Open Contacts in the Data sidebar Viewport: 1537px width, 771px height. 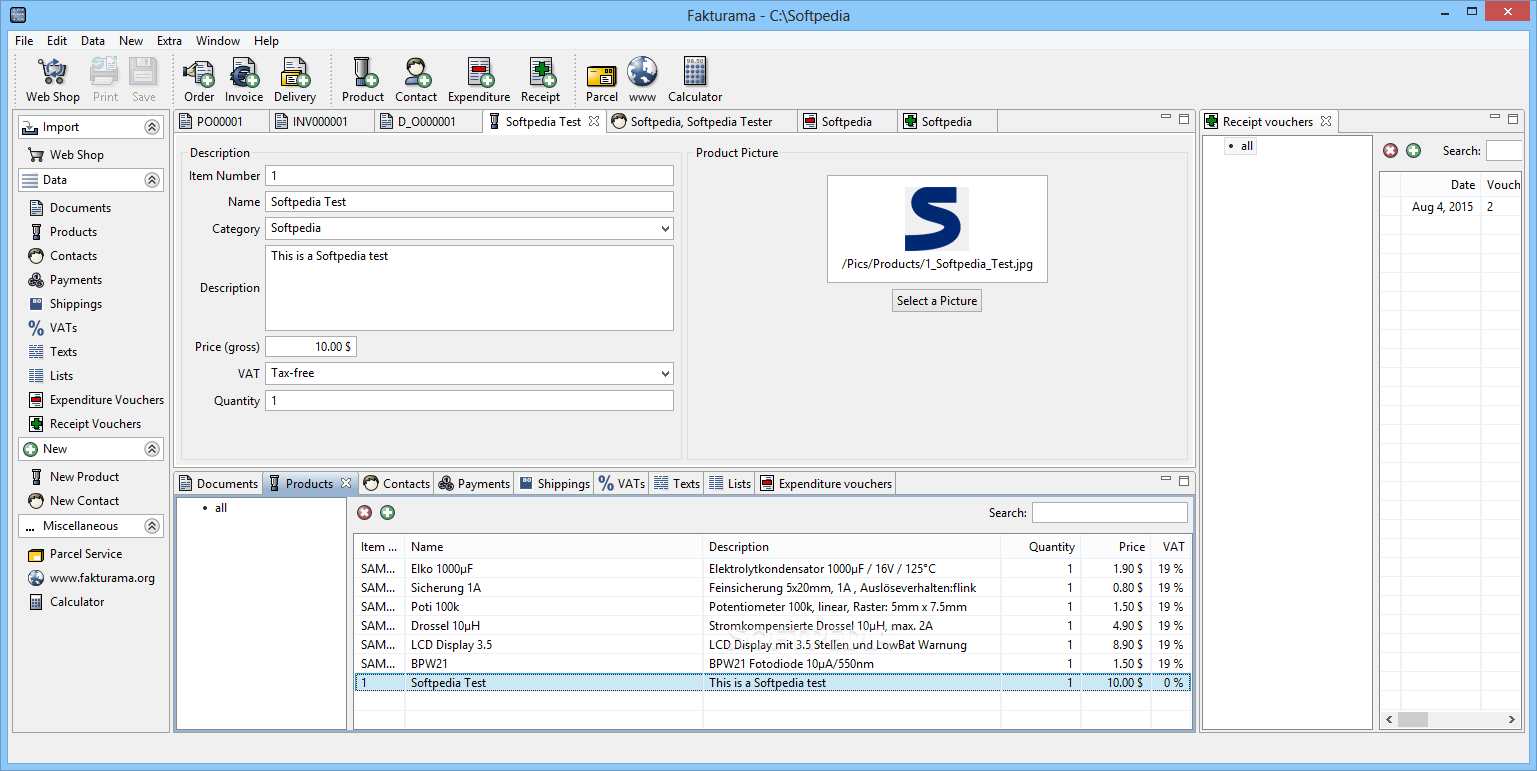click(62, 256)
